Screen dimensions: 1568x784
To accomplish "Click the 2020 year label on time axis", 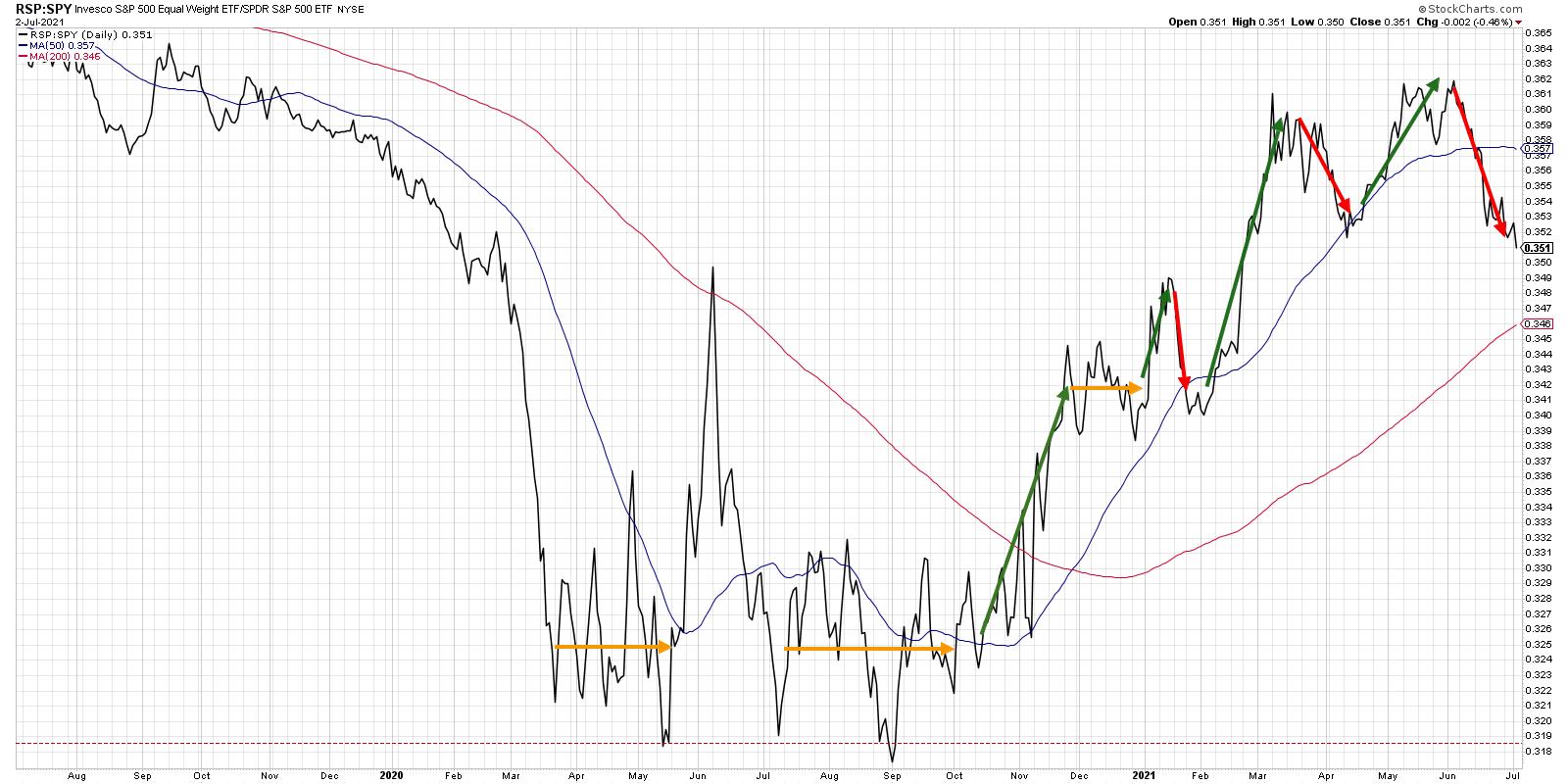I will click(391, 774).
